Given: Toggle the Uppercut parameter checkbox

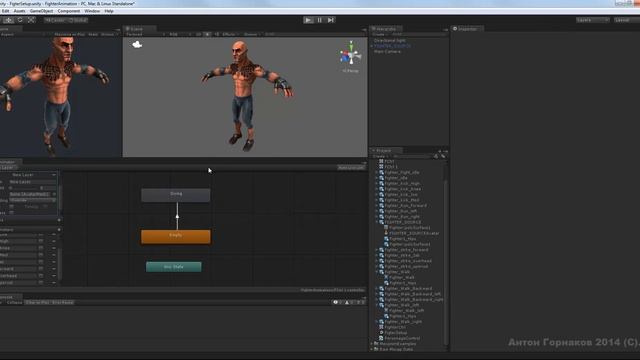Looking at the screenshot, I should 41,282.
